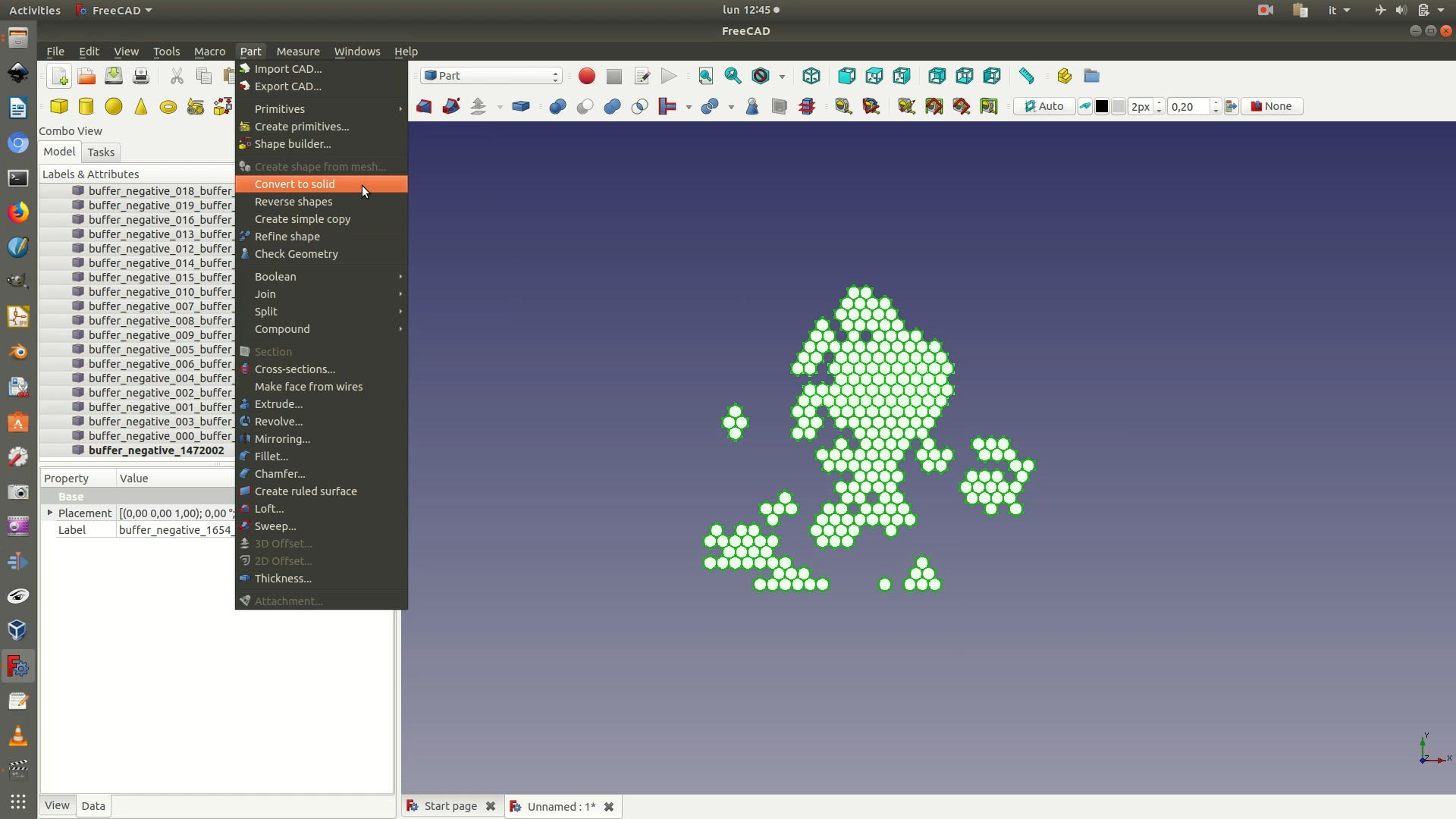Switch to Right view cube icon
Image resolution: width=1456 pixels, height=819 pixels.
pos(901,76)
